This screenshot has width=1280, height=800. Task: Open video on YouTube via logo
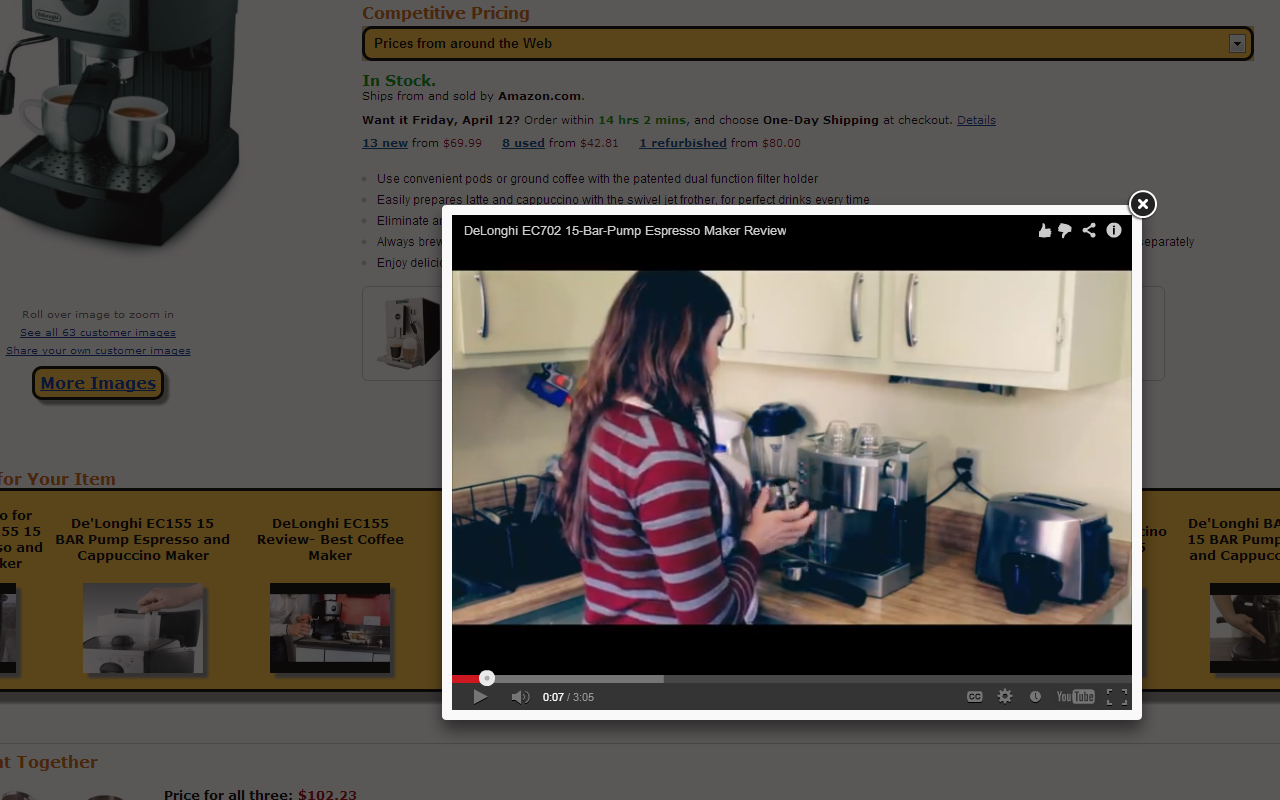(1075, 697)
